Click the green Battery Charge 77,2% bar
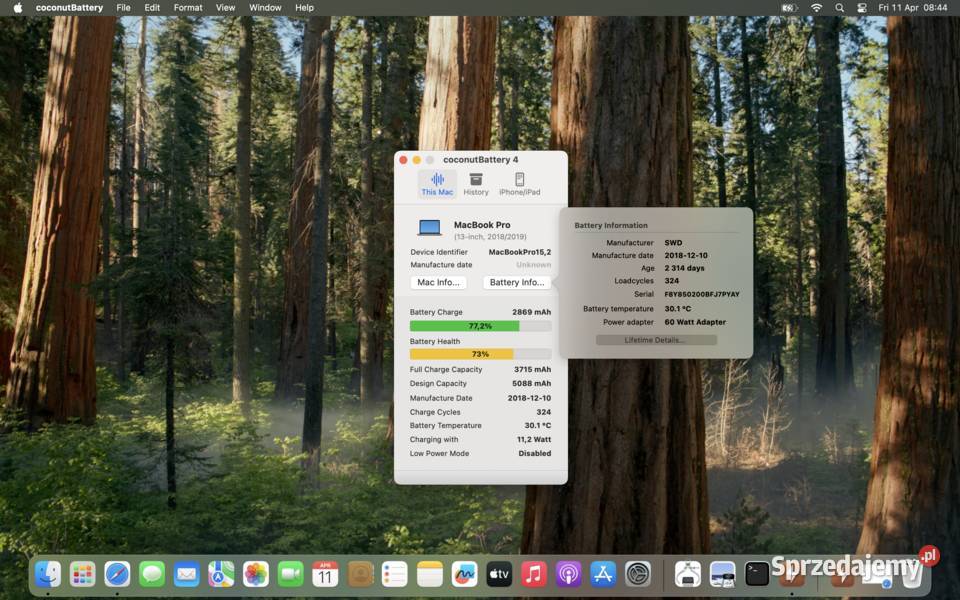Viewport: 960px width, 600px height. click(480, 326)
